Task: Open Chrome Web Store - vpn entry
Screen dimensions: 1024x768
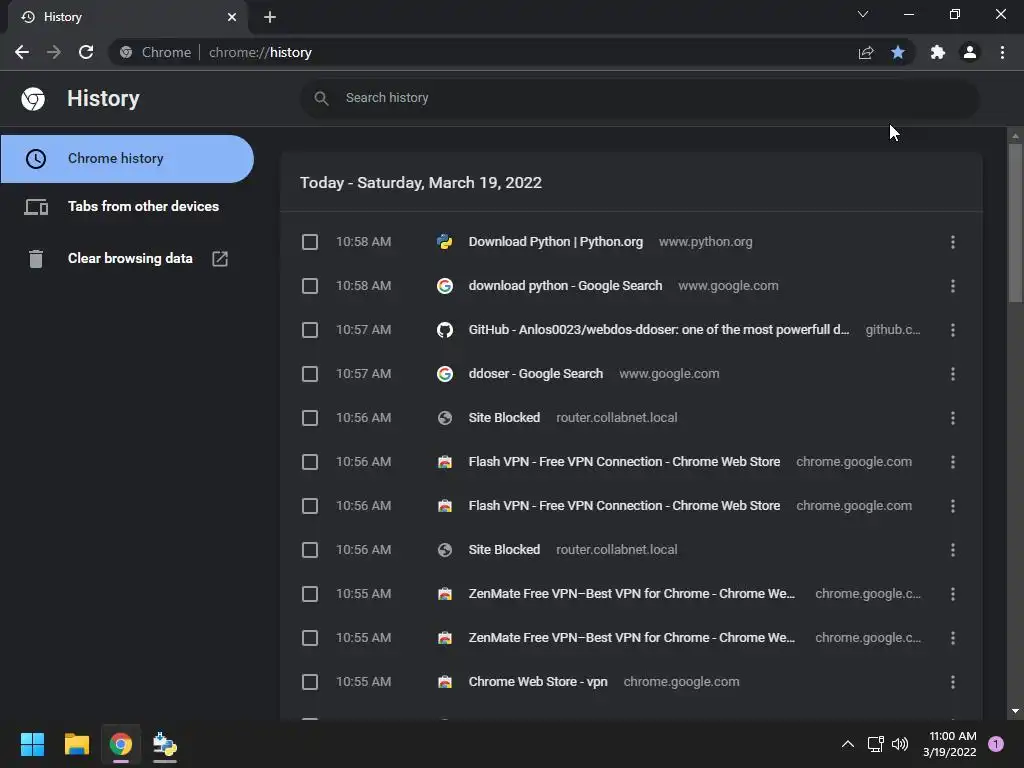Action: [x=538, y=682]
